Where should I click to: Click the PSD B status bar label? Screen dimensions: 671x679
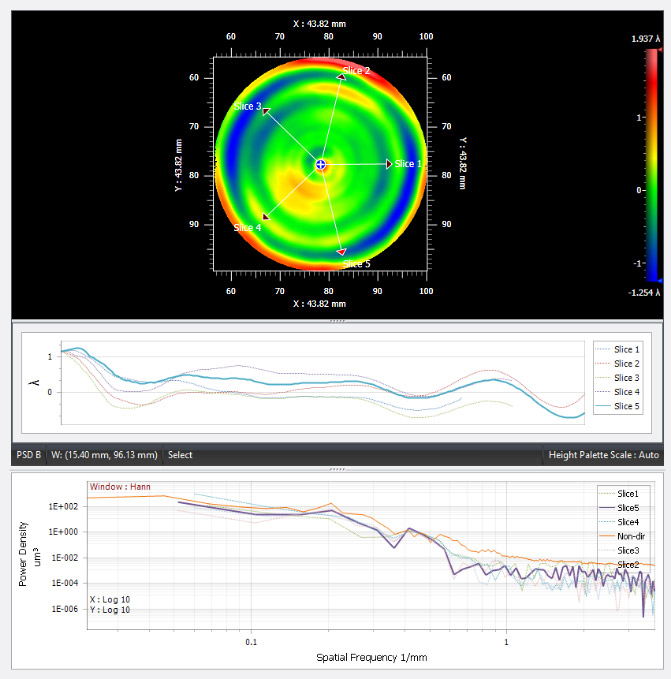click(x=28, y=455)
